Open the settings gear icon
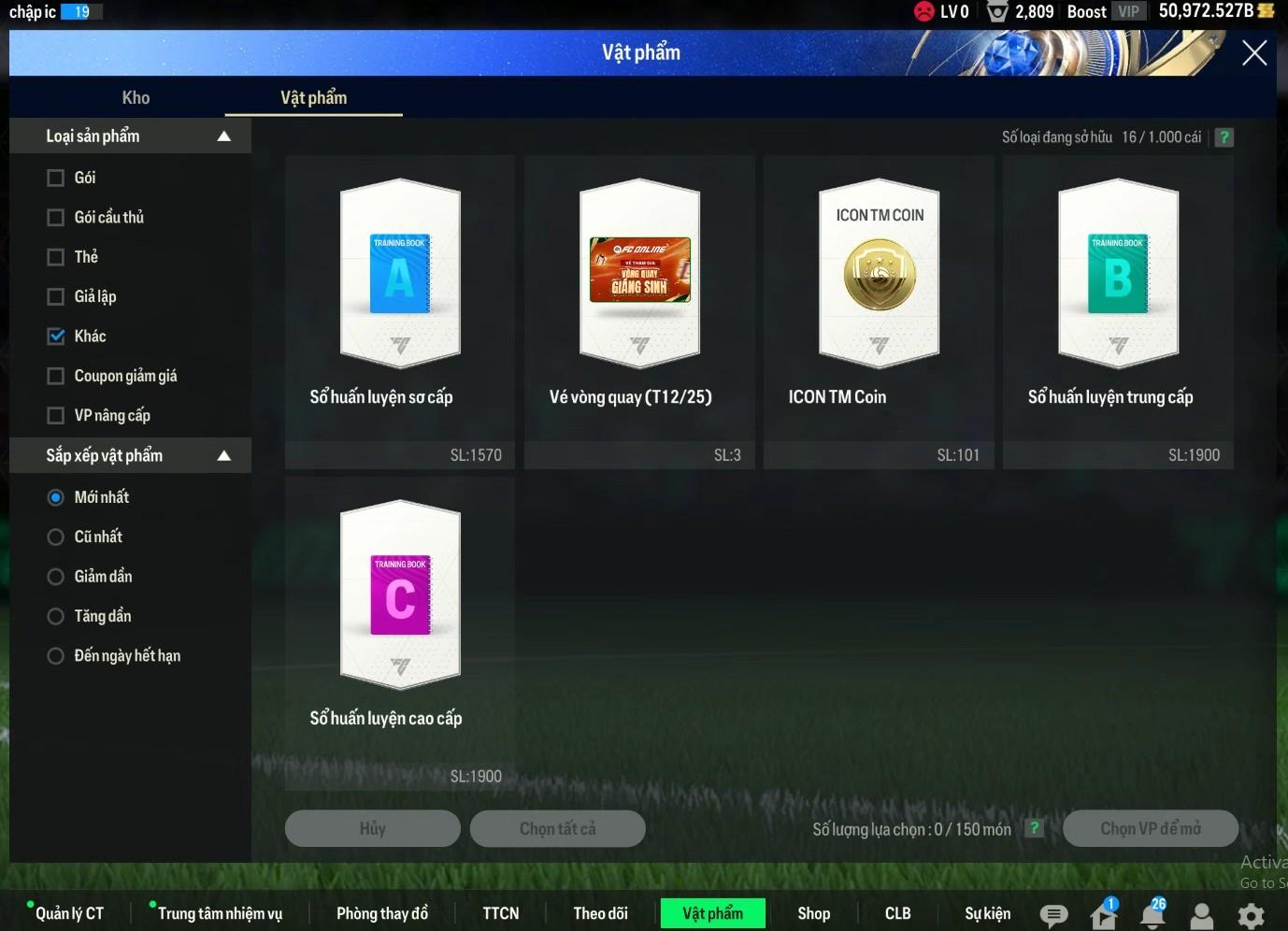The image size is (1288, 931). (x=1251, y=915)
